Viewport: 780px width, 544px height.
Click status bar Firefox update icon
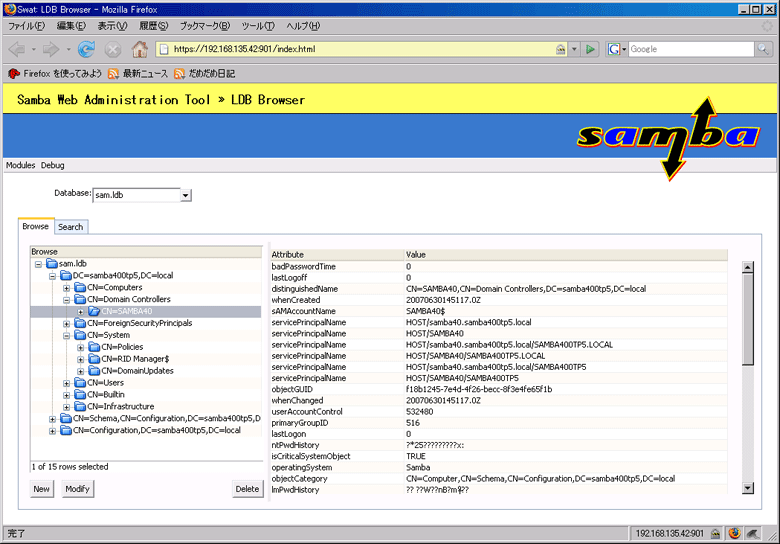[734, 534]
